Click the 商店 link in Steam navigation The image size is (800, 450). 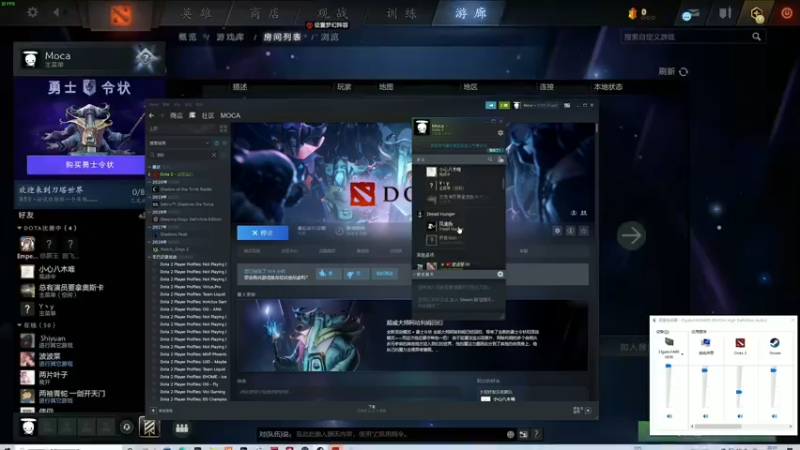pos(176,116)
